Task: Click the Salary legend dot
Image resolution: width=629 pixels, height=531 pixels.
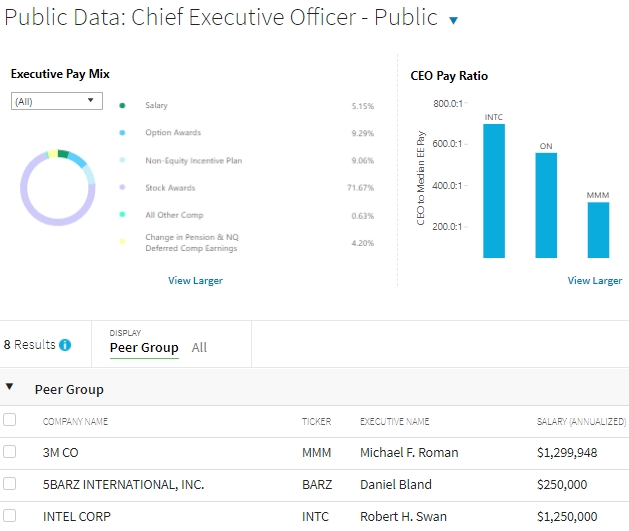Action: click(122, 105)
